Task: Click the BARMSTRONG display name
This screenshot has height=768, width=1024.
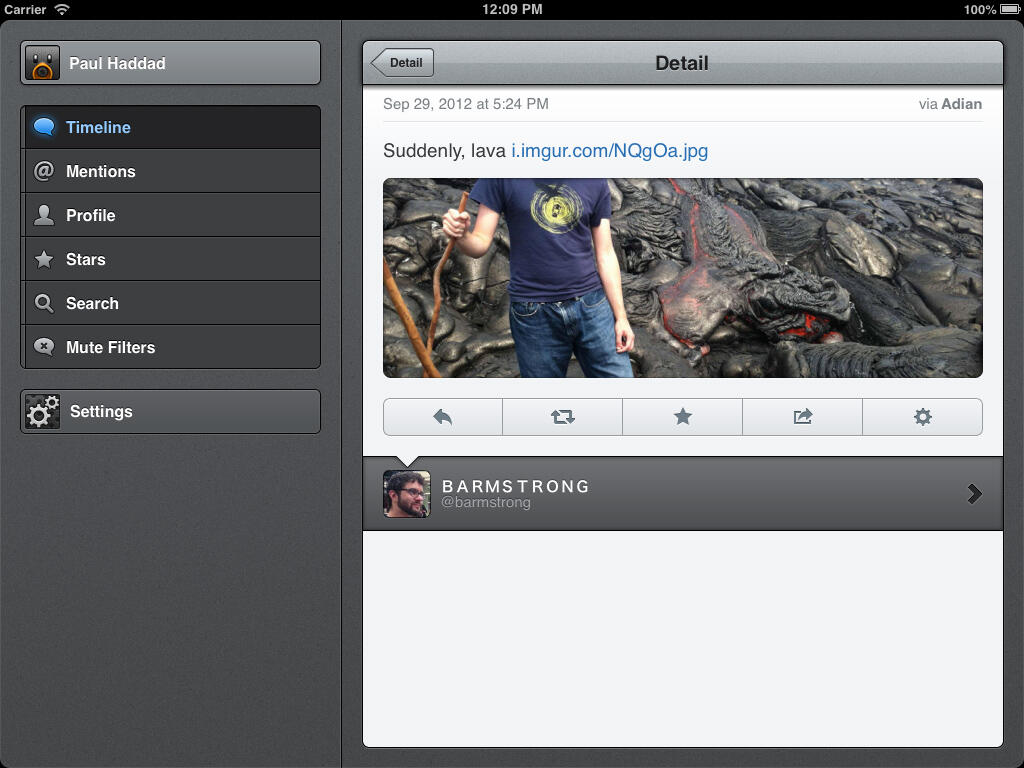Action: [x=515, y=487]
